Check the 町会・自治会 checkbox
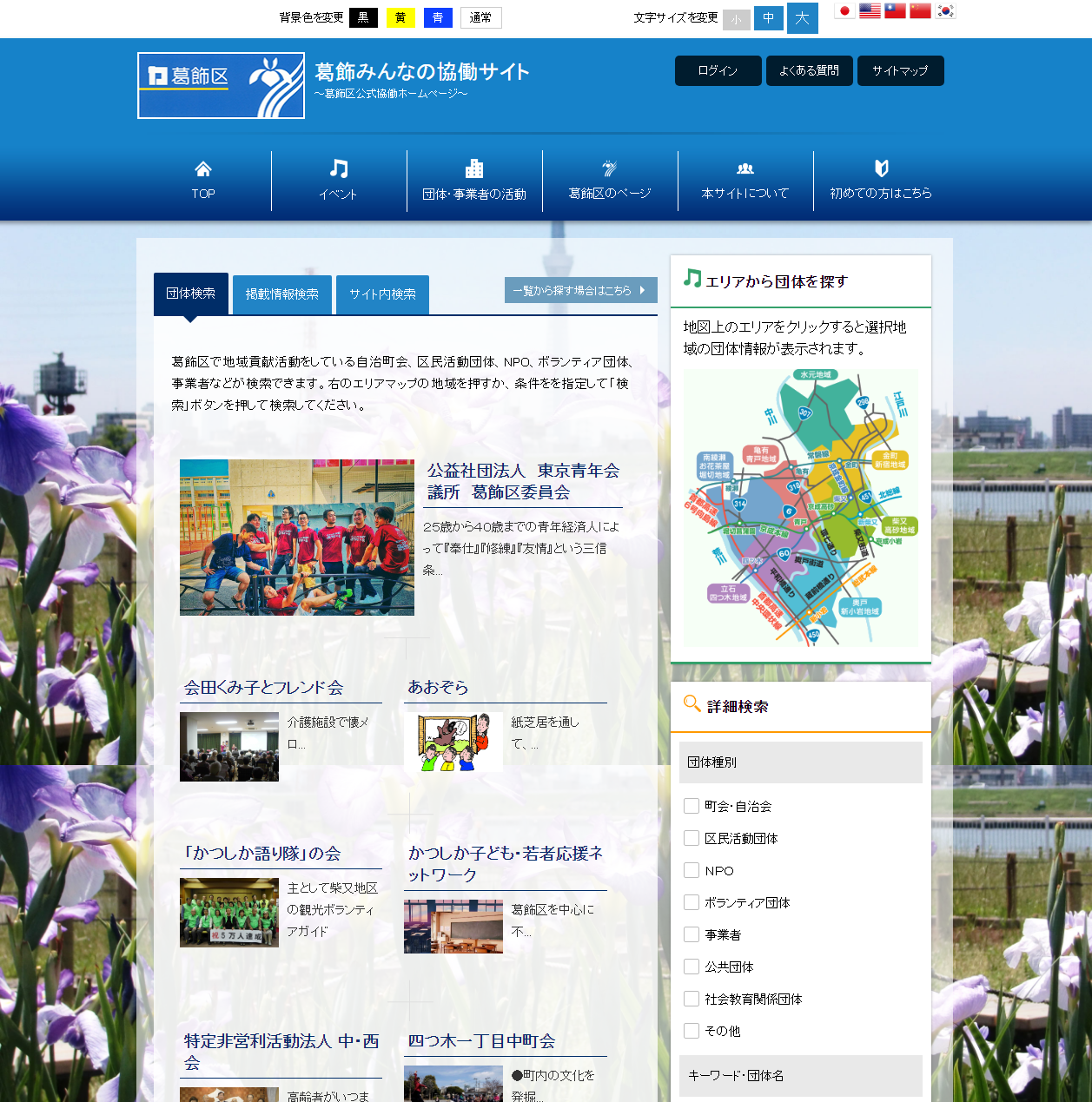Screen dimensions: 1092x1102 (x=692, y=806)
